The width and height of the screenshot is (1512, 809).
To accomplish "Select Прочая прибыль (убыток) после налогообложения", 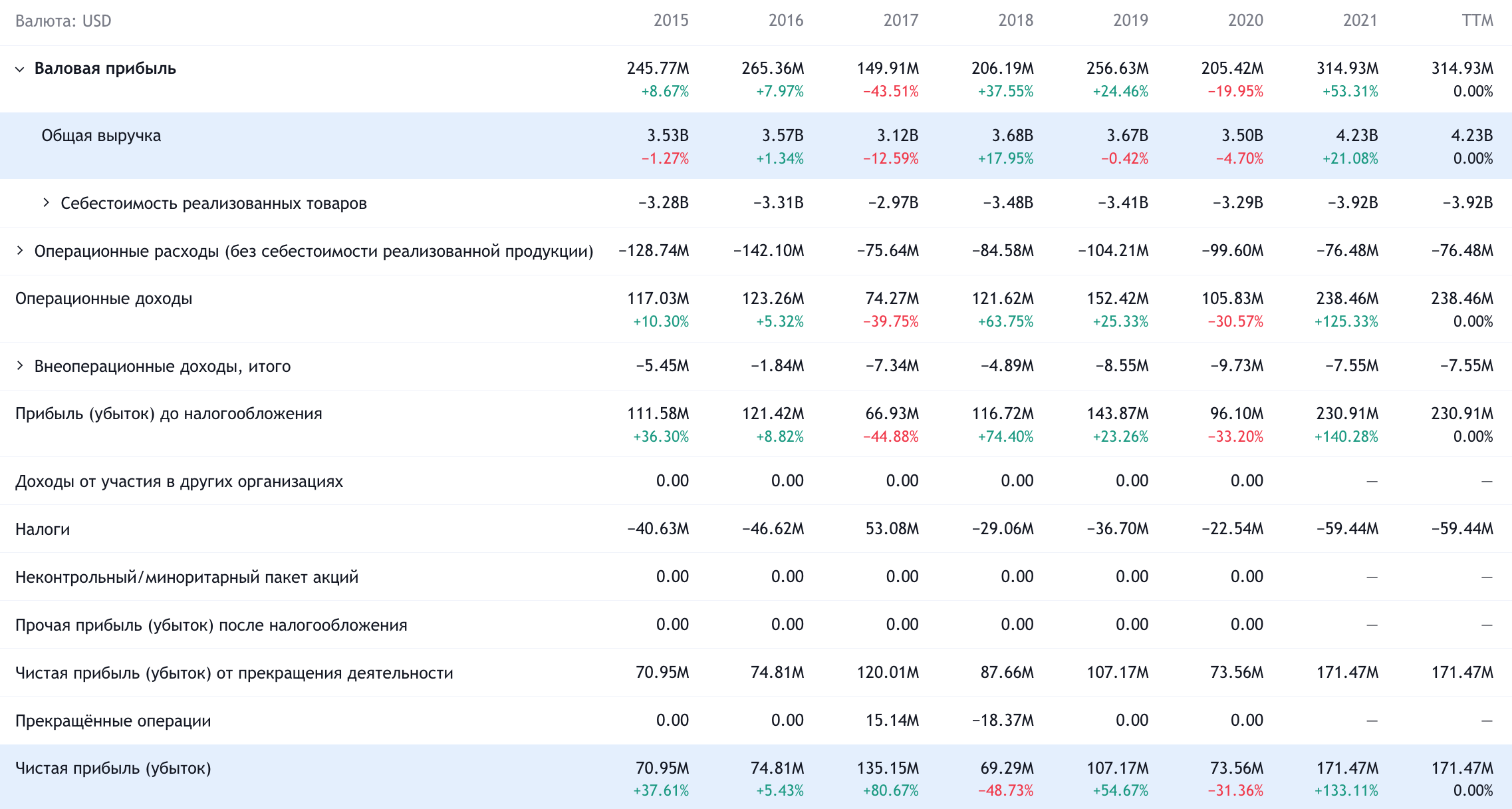I will [x=211, y=625].
